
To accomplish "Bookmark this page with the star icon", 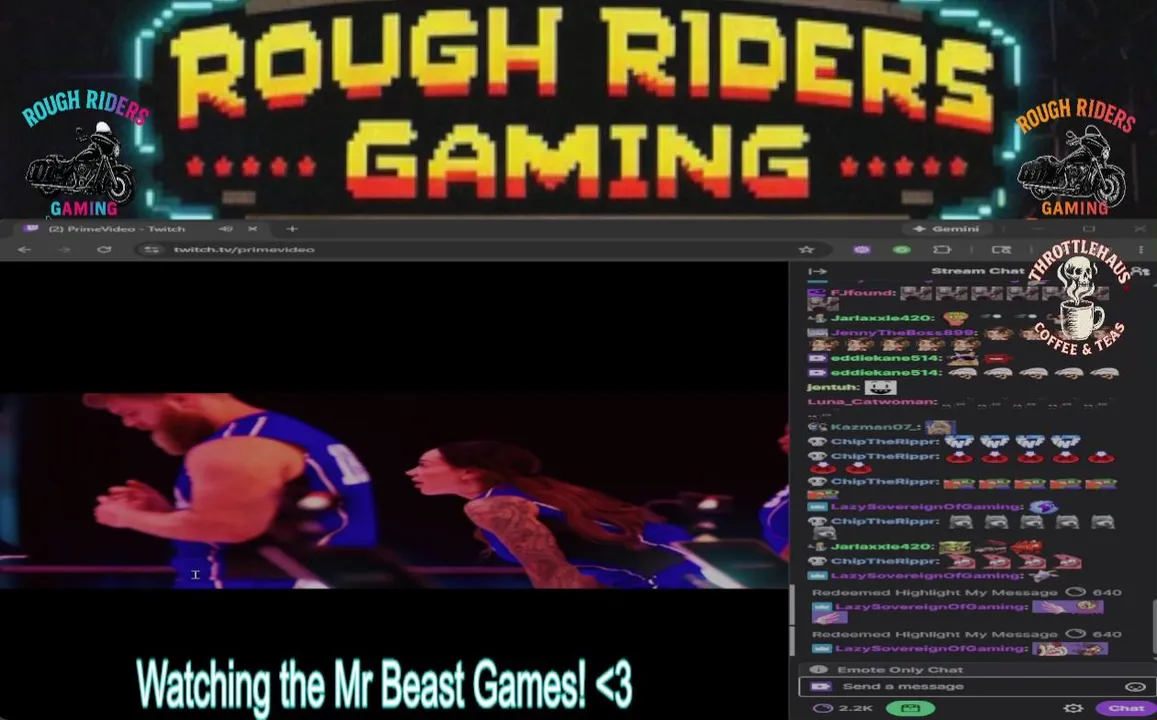I will pyautogui.click(x=807, y=249).
